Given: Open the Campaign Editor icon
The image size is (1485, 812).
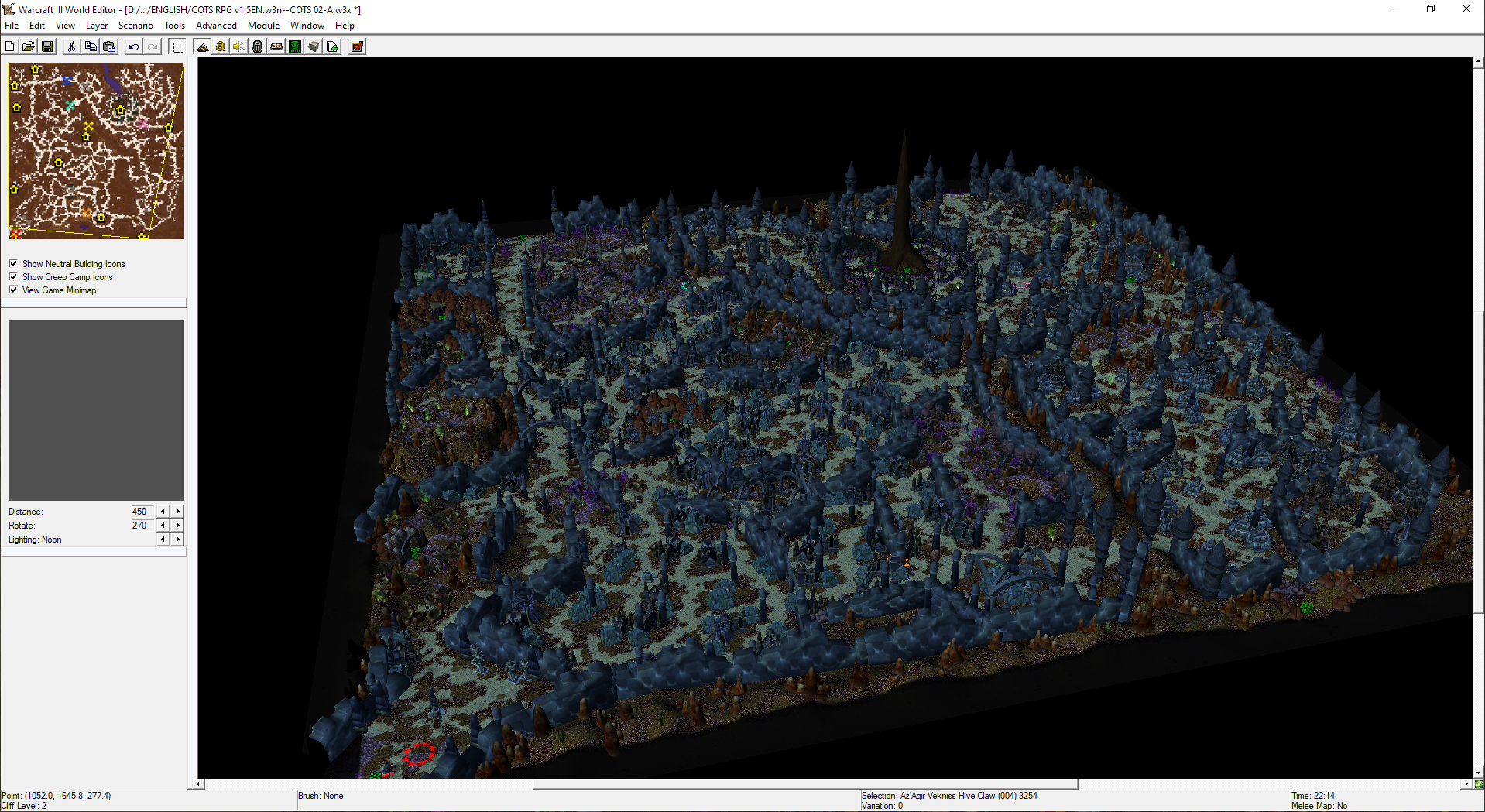Looking at the screenshot, I should [276, 46].
